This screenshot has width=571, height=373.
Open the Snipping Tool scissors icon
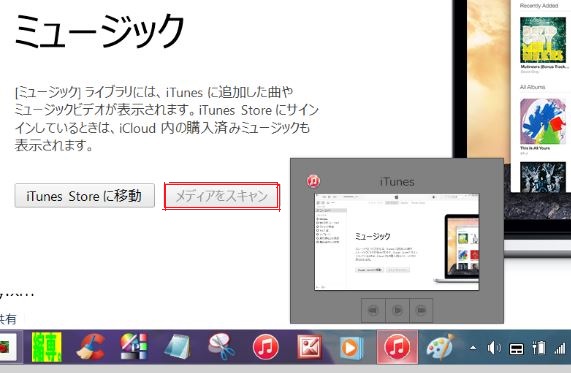(x=221, y=346)
